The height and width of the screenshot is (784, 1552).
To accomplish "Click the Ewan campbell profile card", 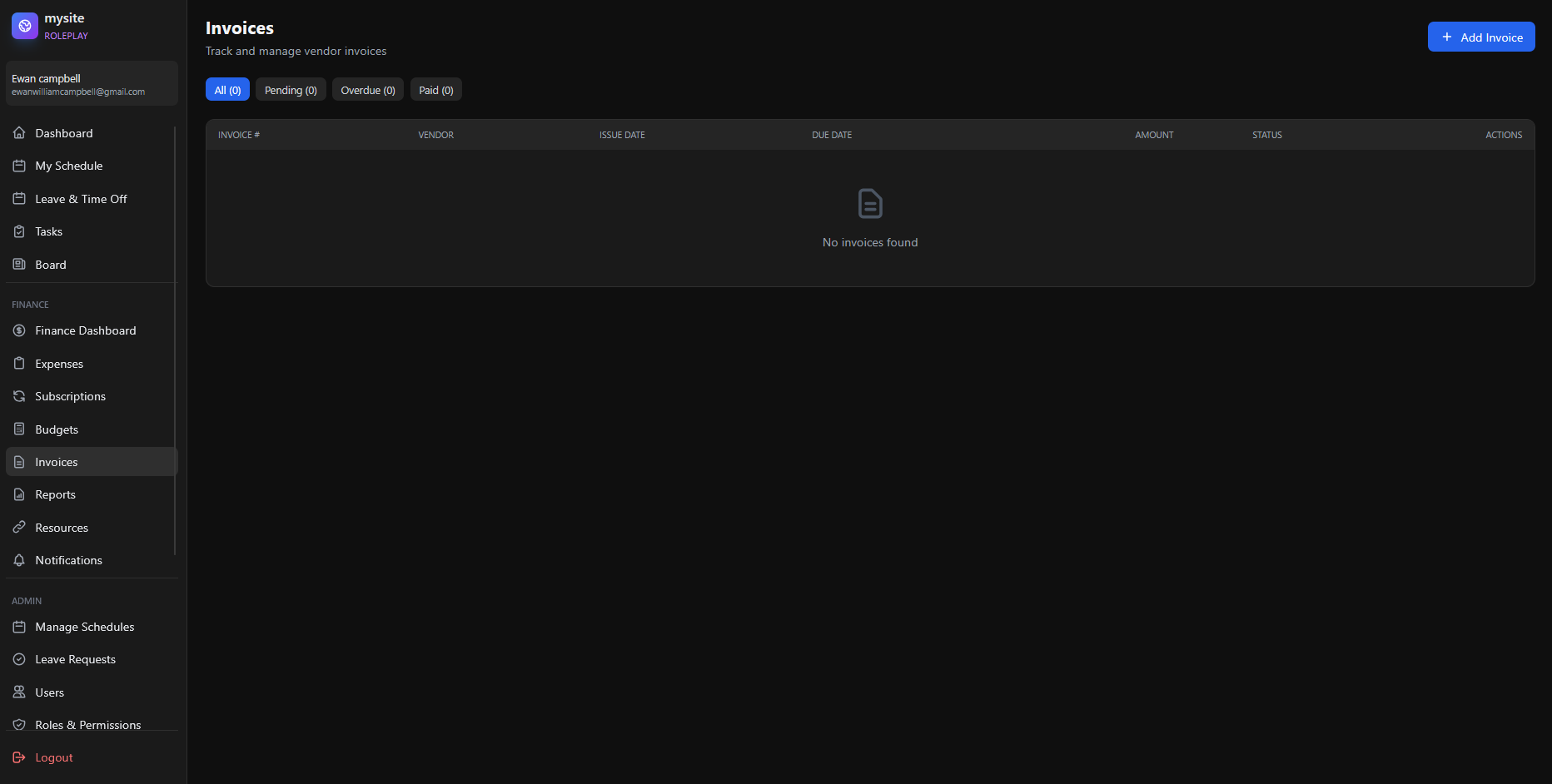I will tap(92, 84).
